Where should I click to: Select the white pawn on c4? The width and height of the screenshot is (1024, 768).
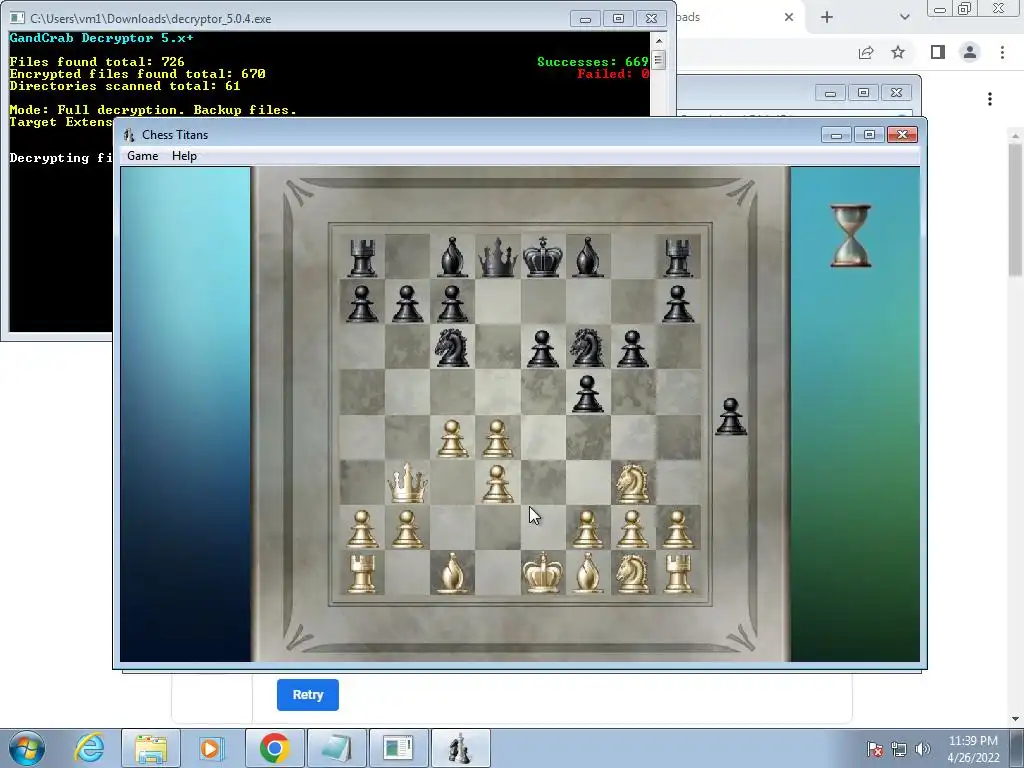(452, 438)
